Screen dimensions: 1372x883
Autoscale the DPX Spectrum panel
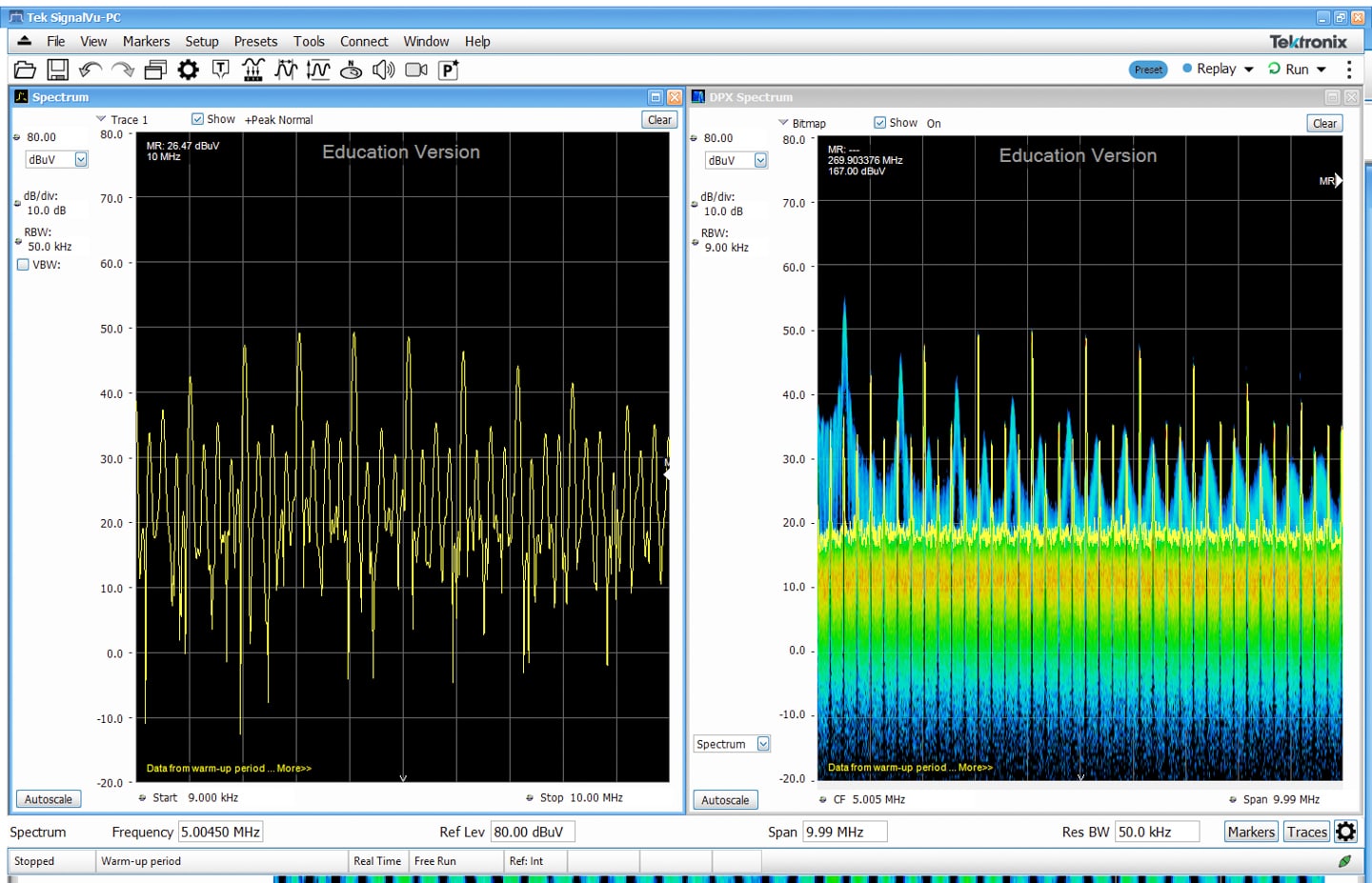click(725, 800)
